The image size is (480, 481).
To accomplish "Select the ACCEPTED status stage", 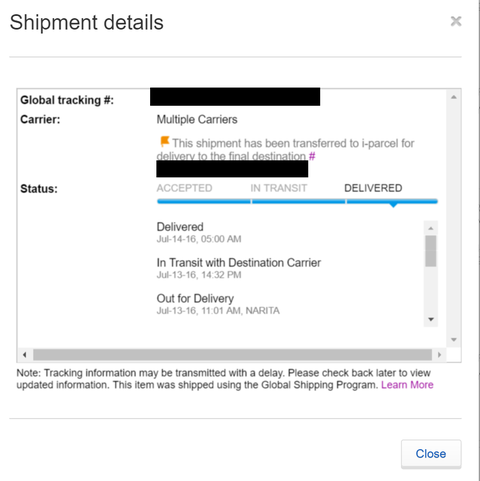I will pos(184,188).
